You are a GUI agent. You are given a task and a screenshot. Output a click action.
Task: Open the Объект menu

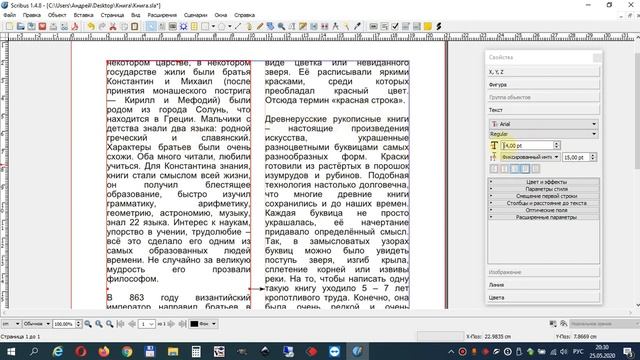click(57, 15)
